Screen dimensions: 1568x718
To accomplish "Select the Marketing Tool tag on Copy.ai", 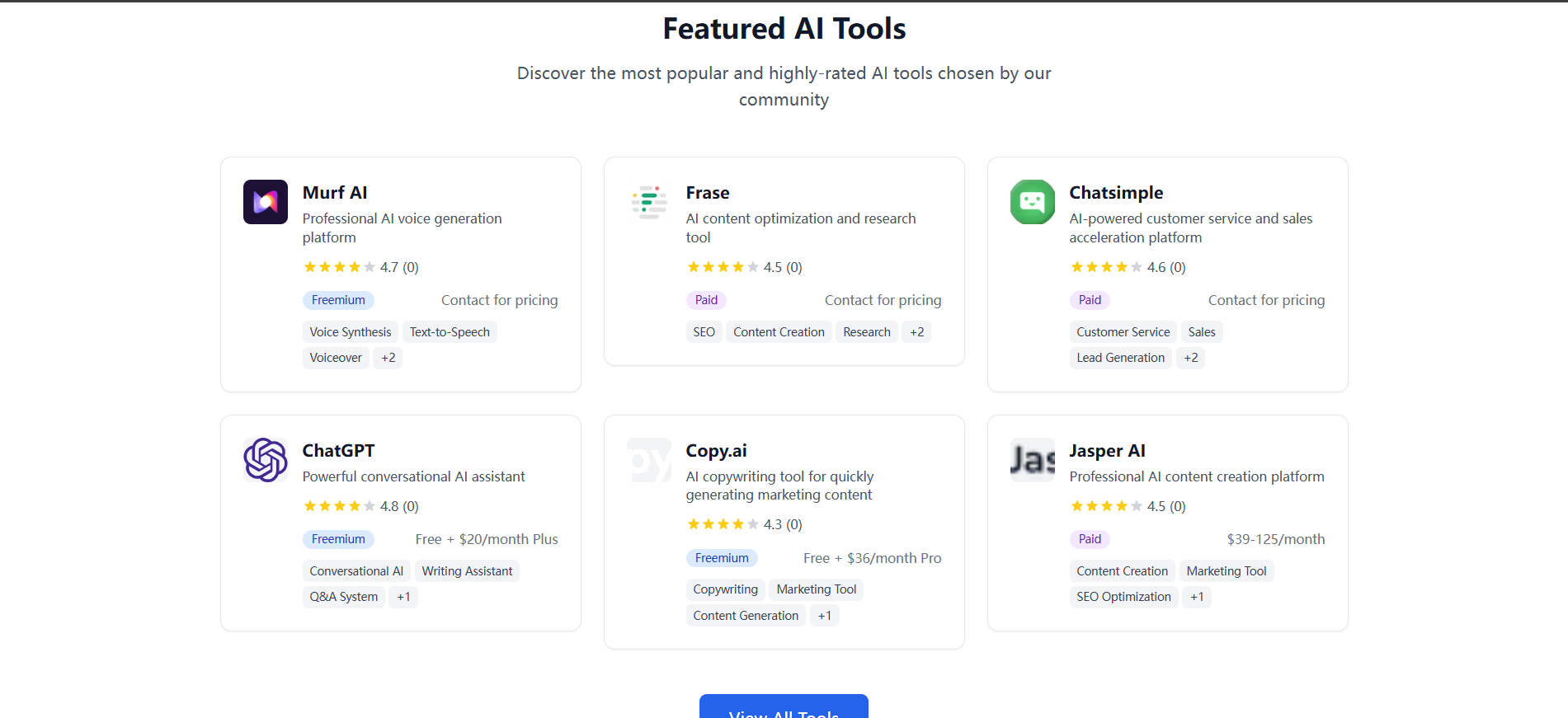I will (817, 589).
